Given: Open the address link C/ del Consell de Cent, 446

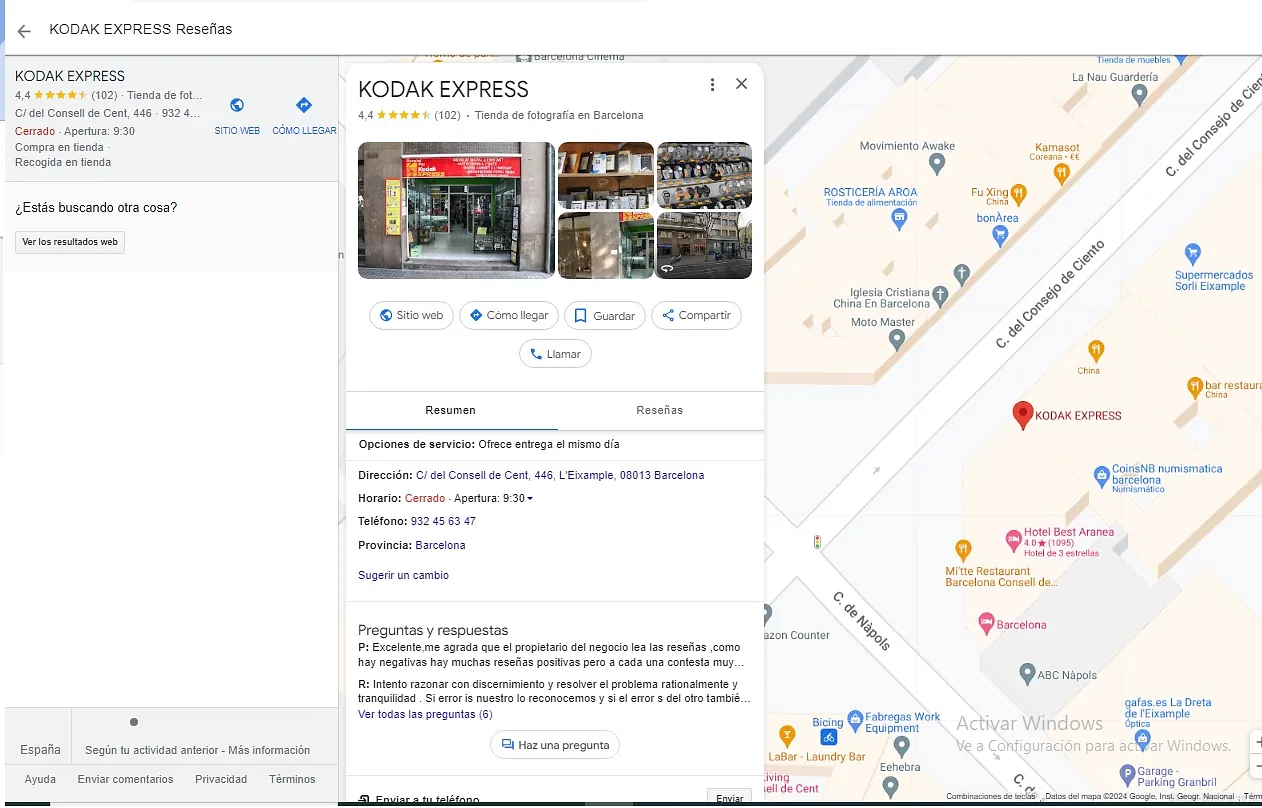Looking at the screenshot, I should (x=560, y=475).
